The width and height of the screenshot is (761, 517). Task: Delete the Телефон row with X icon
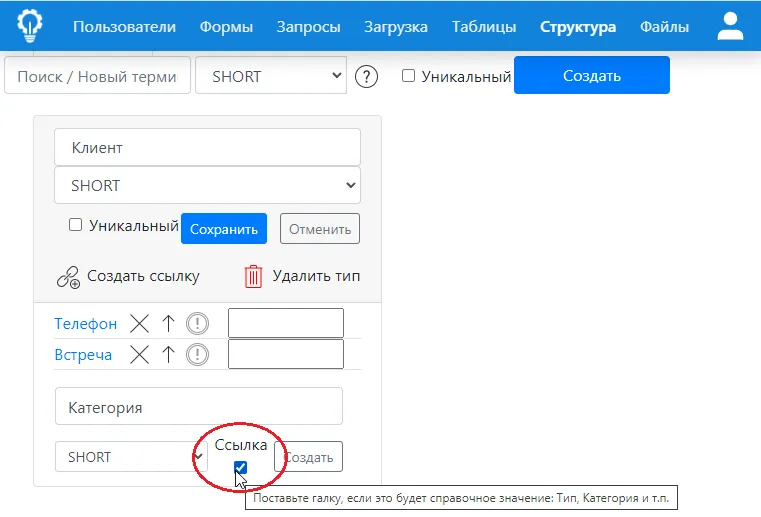pyautogui.click(x=139, y=323)
